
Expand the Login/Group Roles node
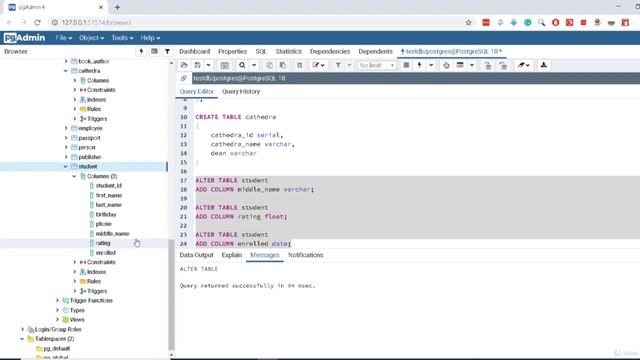click(22, 329)
